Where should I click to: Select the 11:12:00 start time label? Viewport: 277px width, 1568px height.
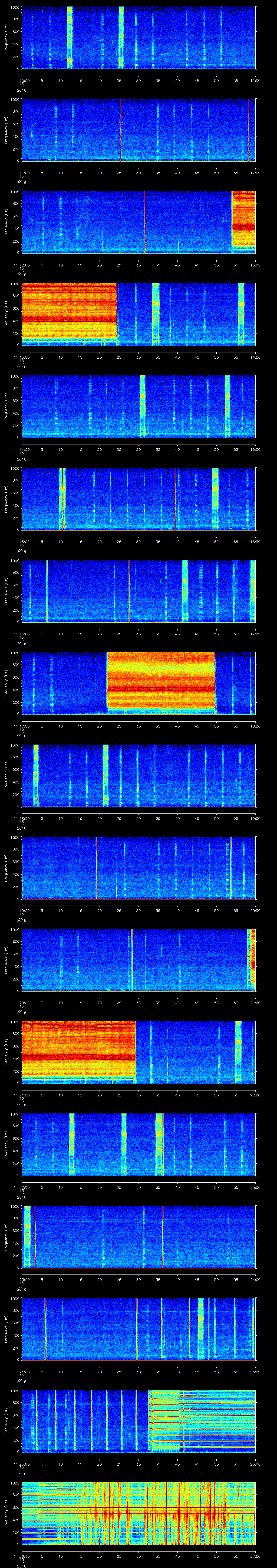coord(21,265)
